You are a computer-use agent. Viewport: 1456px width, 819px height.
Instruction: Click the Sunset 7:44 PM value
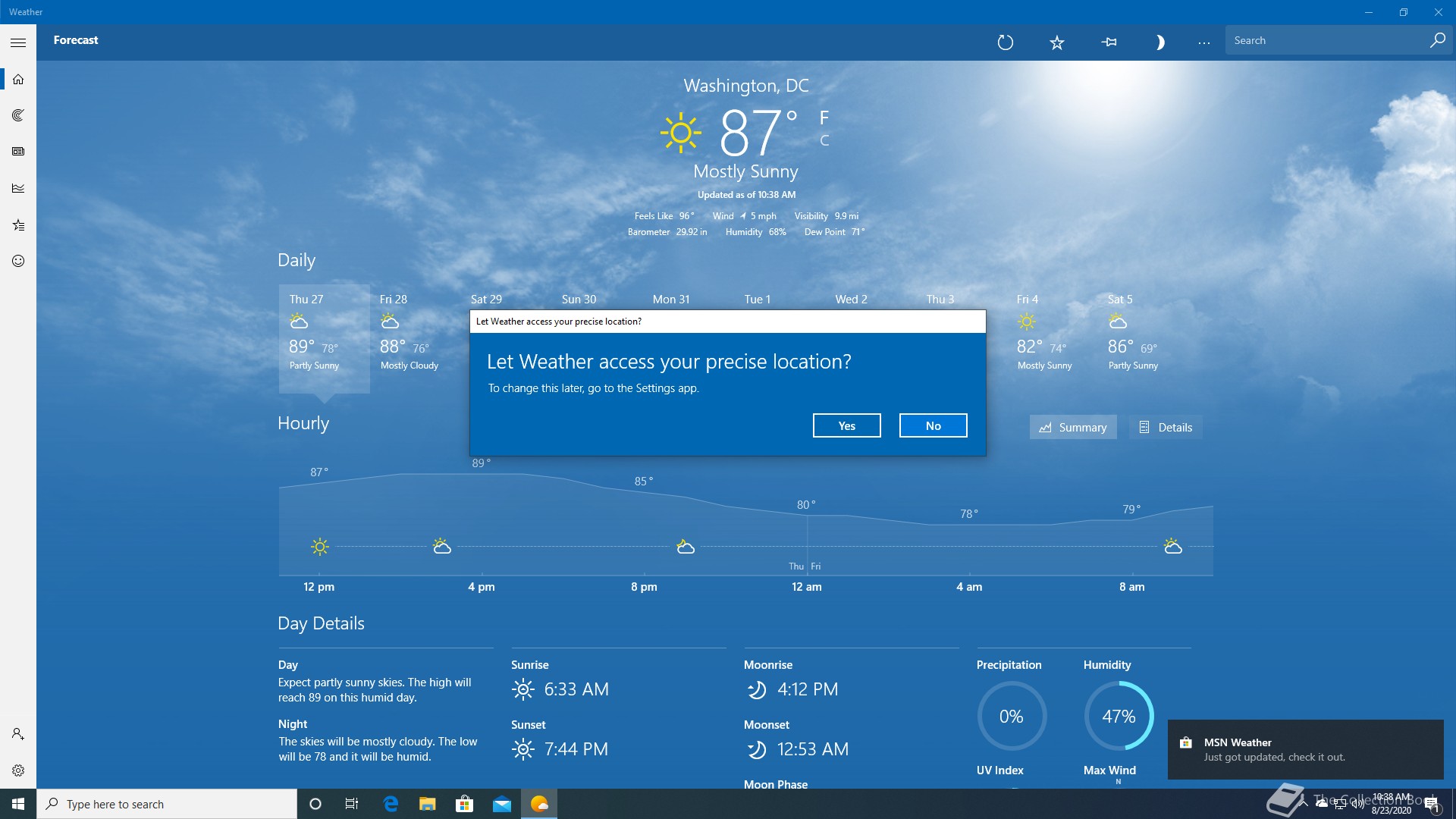(576, 749)
